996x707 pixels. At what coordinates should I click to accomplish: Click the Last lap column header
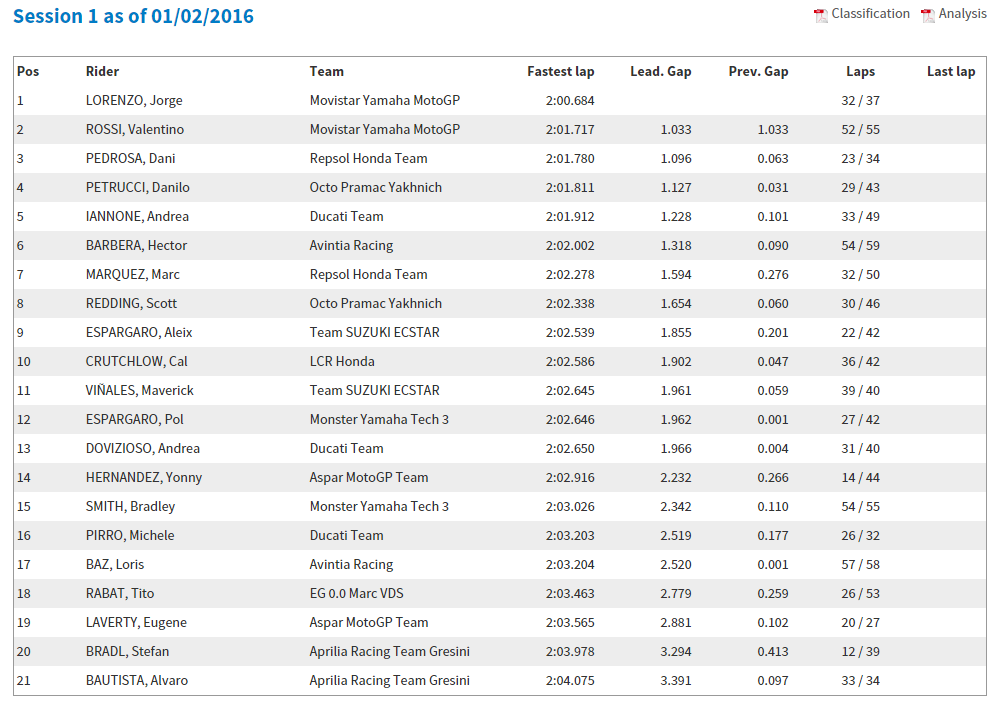tap(950, 72)
